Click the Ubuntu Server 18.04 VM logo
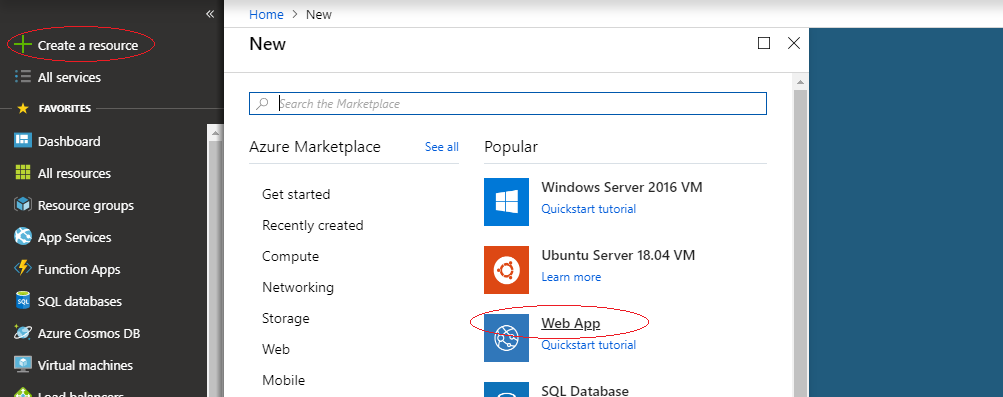 click(x=506, y=270)
